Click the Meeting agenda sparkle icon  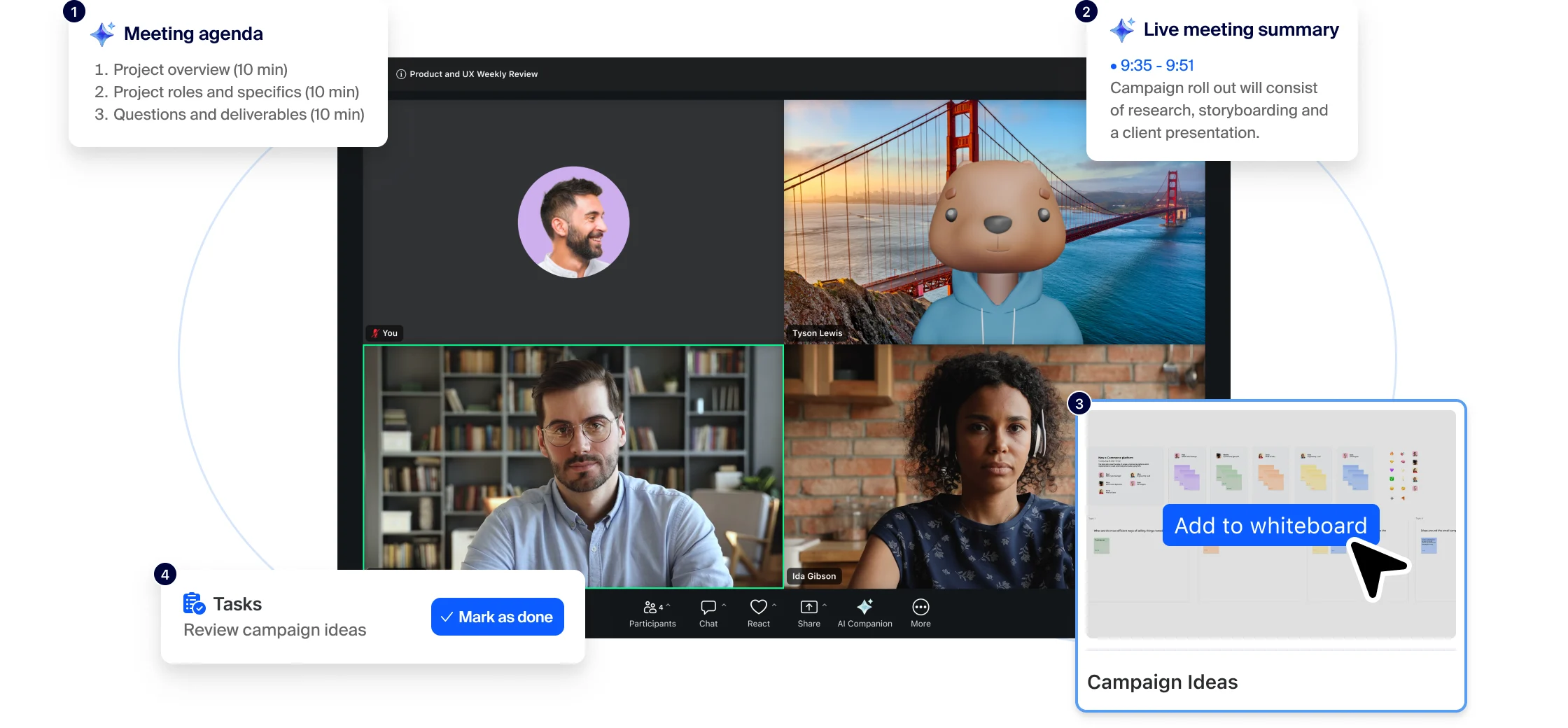[x=102, y=33]
